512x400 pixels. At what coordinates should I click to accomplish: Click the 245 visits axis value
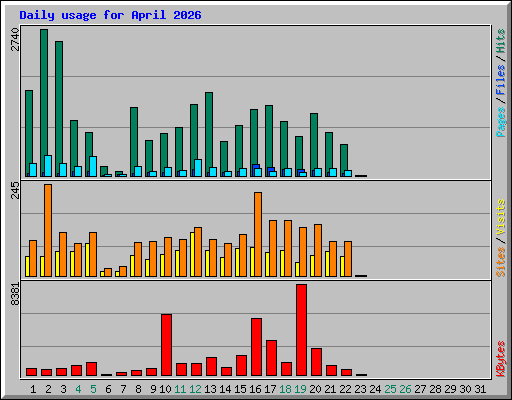pos(15,191)
